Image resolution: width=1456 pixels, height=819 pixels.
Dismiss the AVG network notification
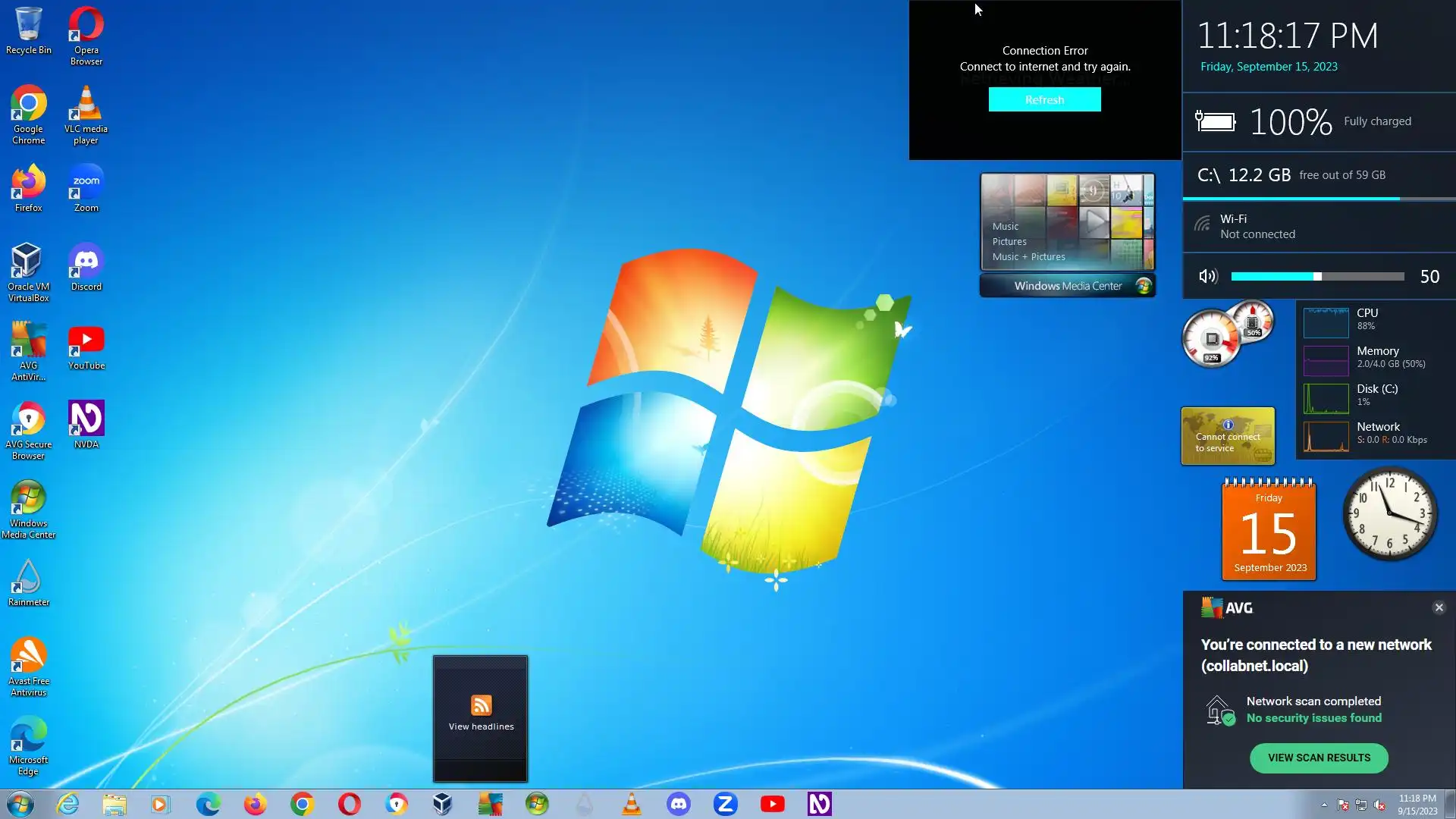pyautogui.click(x=1439, y=607)
